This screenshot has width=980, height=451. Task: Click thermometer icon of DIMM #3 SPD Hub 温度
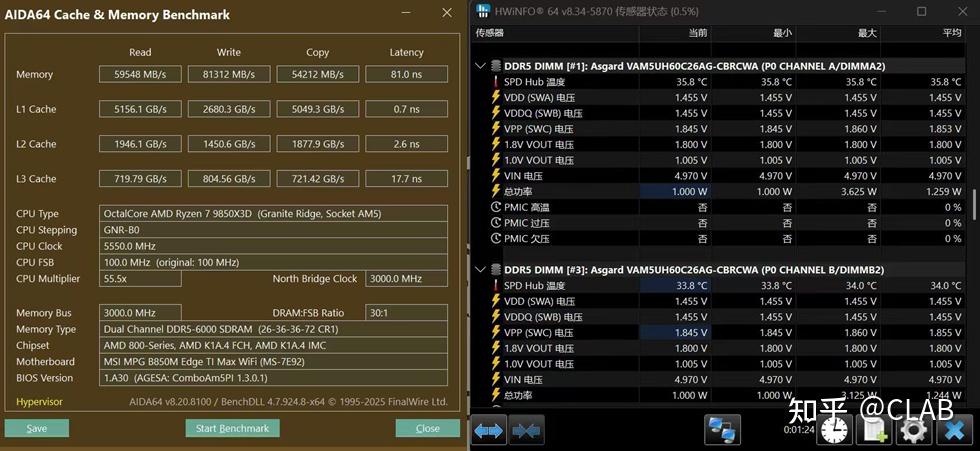pos(496,285)
